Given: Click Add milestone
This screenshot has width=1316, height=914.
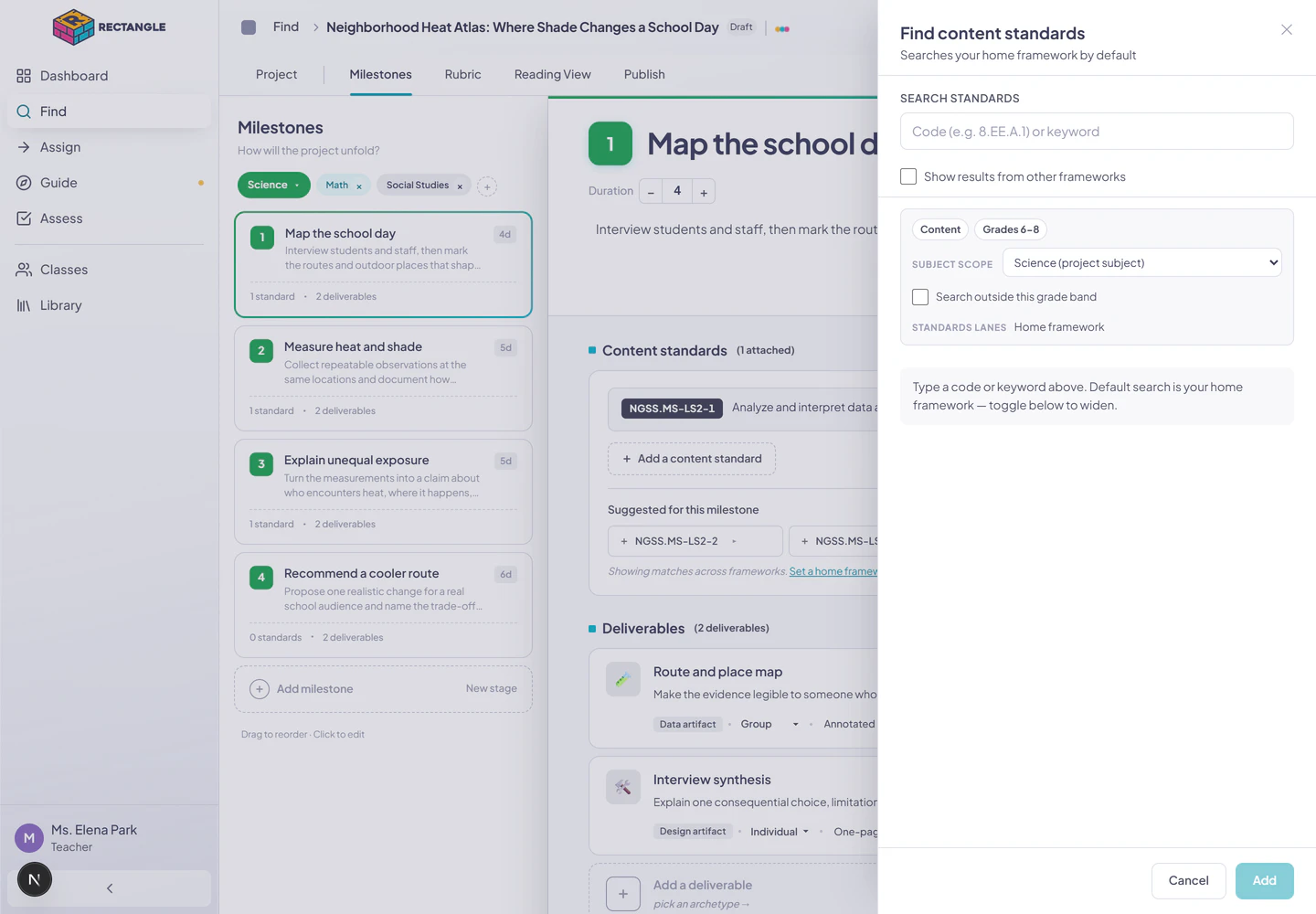Looking at the screenshot, I should [x=383, y=689].
